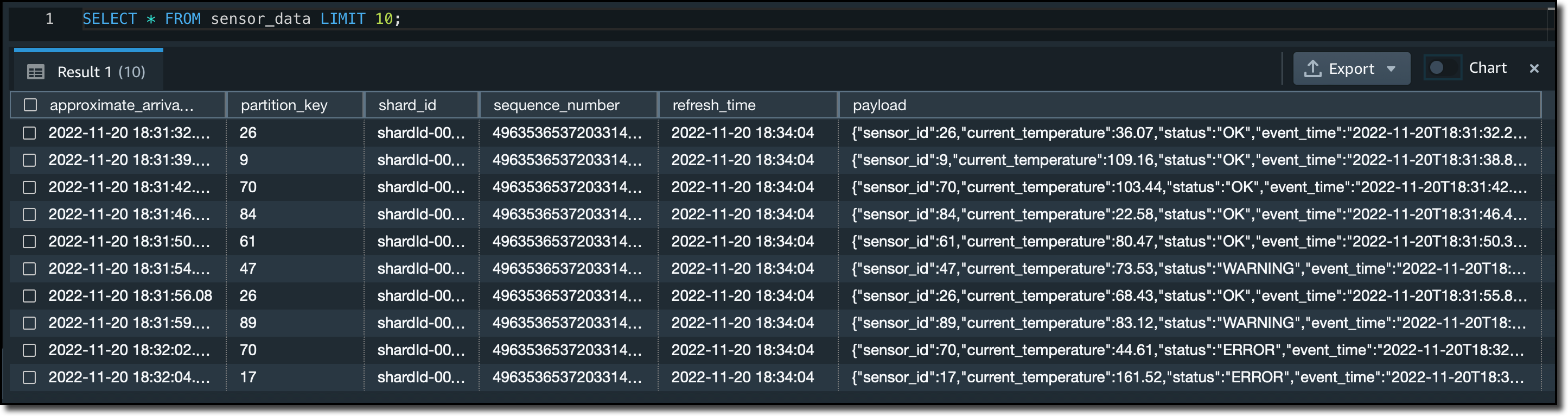Click the sequence_number column header
Viewport: 1568px width, 416px height.
[x=556, y=105]
